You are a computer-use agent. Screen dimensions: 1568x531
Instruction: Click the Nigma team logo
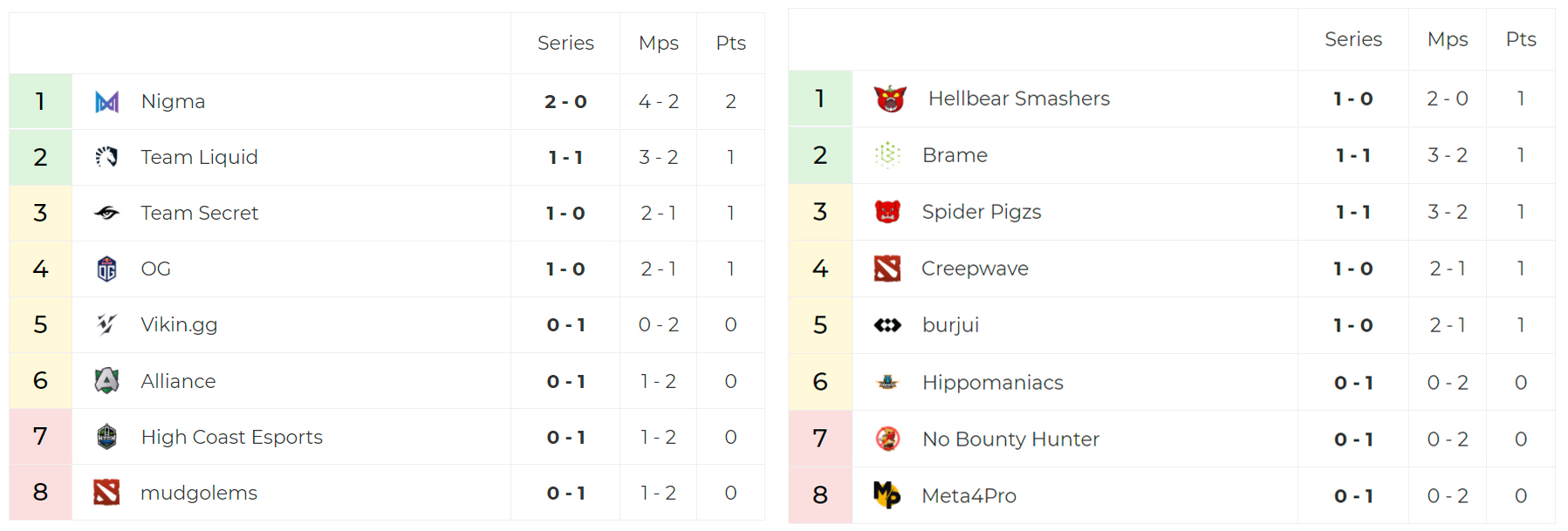(106, 102)
